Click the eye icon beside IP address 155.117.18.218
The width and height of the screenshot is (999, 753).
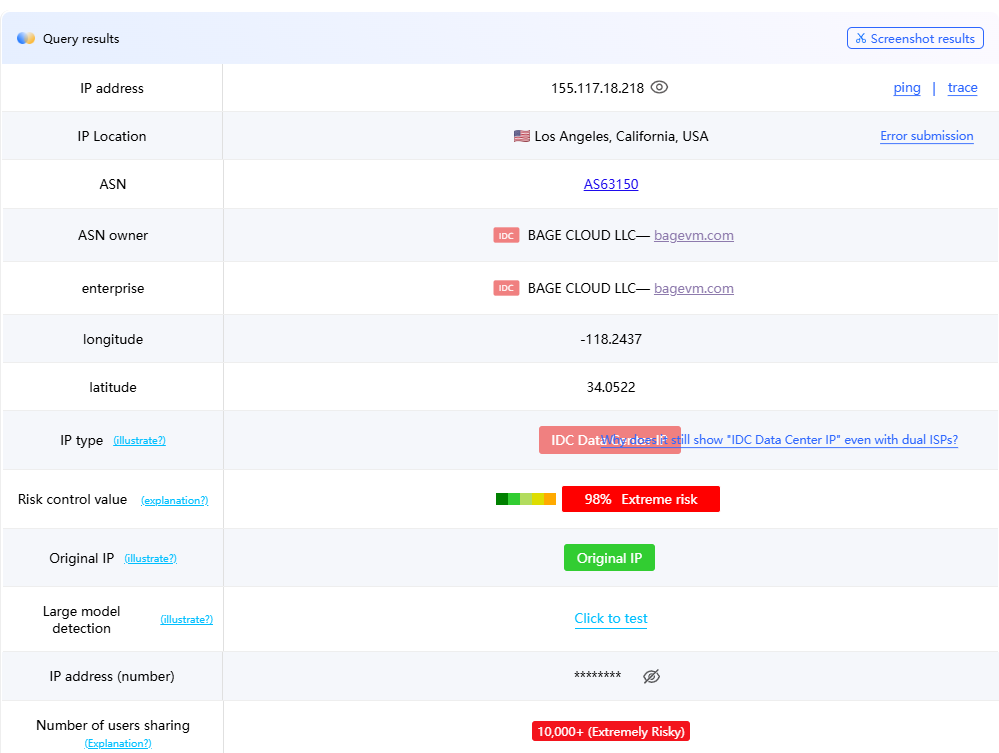click(659, 87)
